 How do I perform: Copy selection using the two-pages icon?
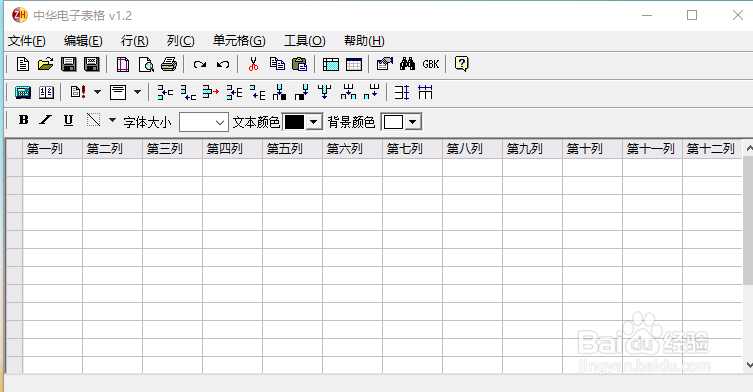(x=277, y=64)
